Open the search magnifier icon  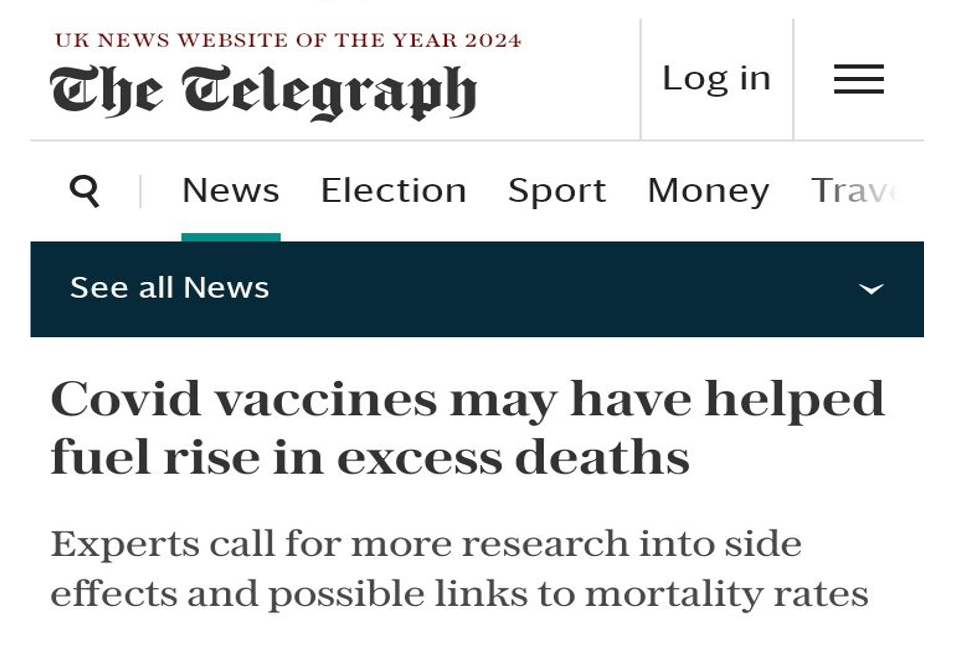click(84, 191)
